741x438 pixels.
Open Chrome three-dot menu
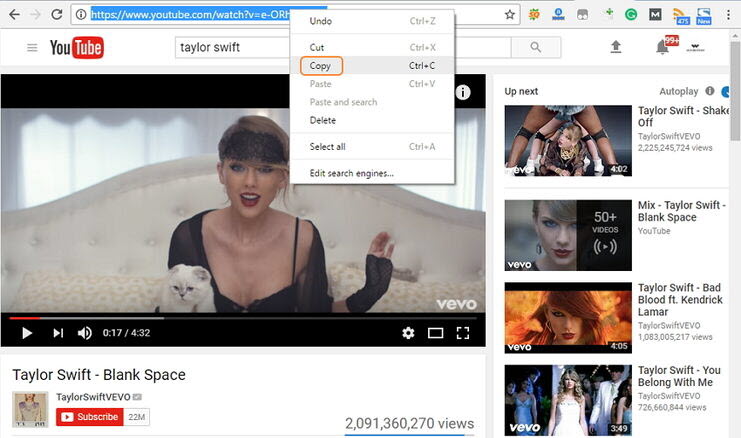tap(728, 15)
